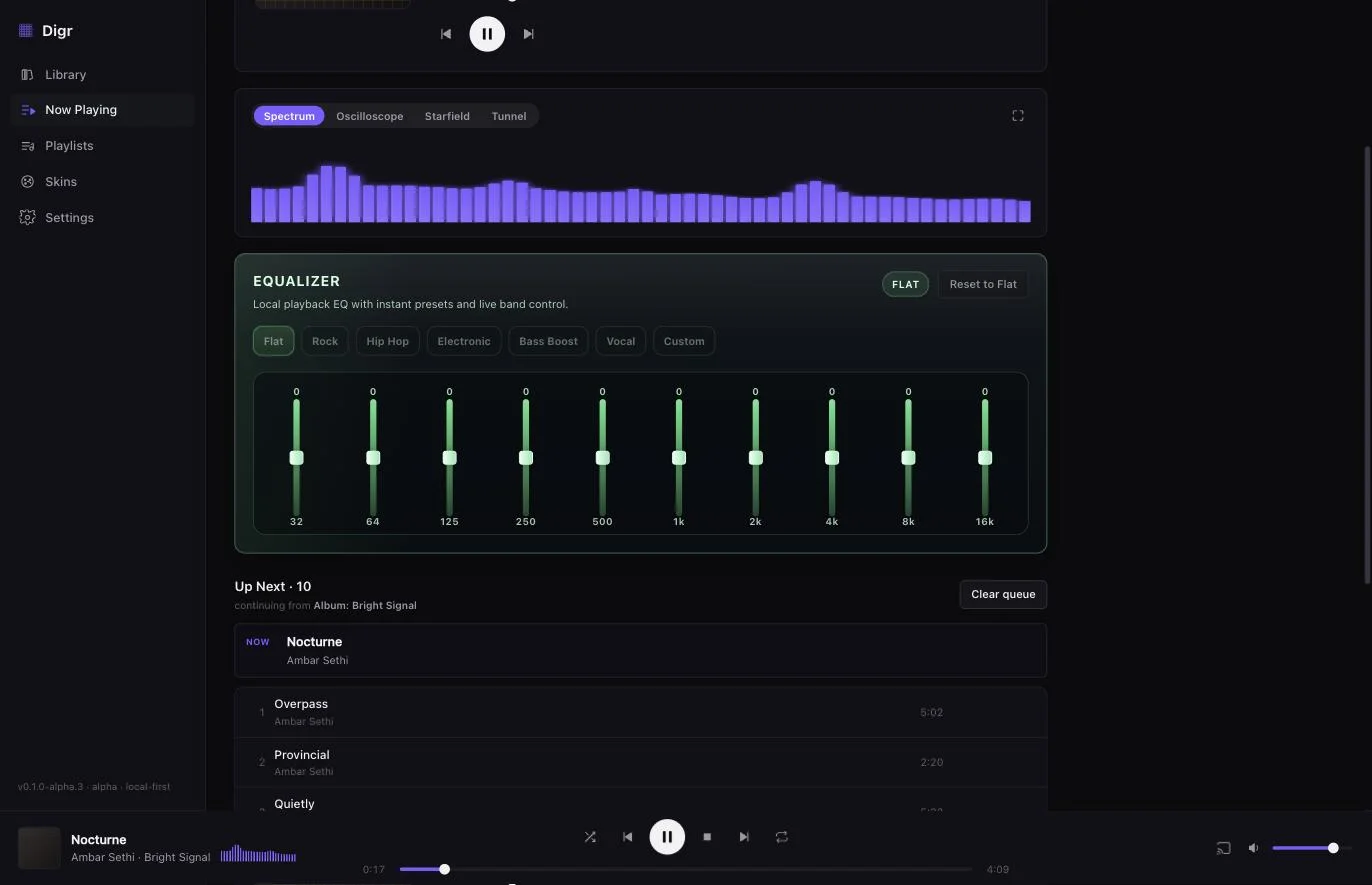Click the page vertical scrollbar

point(1368,365)
